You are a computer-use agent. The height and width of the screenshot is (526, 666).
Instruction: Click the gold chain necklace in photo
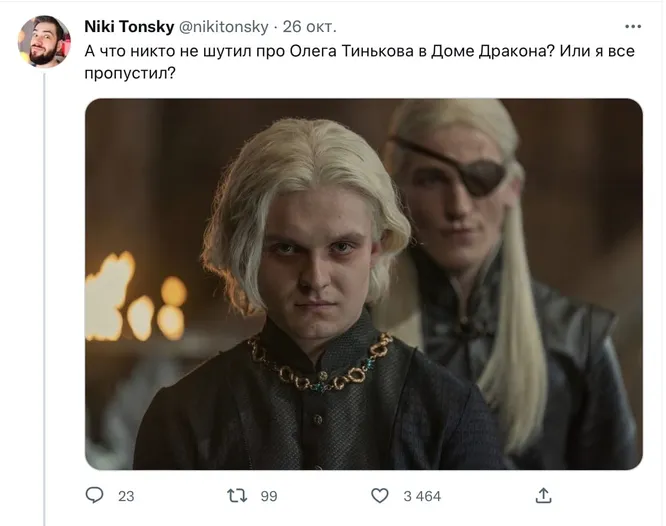pyautogui.click(x=321, y=366)
